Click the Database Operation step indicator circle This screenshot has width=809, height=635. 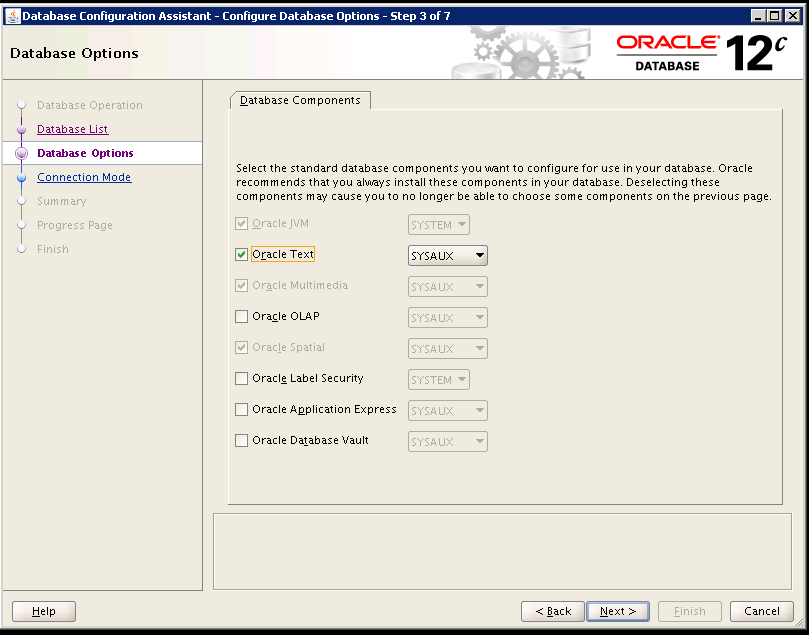pos(22,104)
